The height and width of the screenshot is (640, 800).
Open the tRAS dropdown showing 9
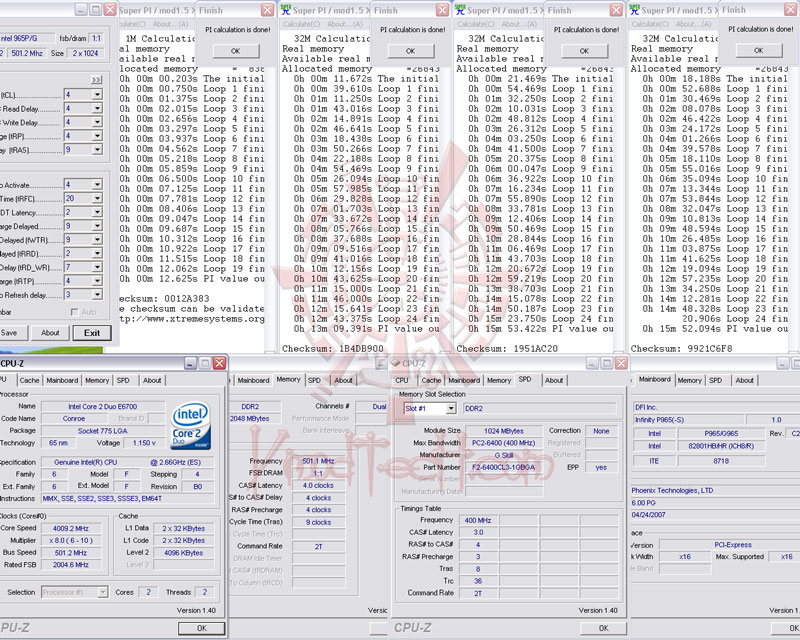pyautogui.click(x=97, y=150)
